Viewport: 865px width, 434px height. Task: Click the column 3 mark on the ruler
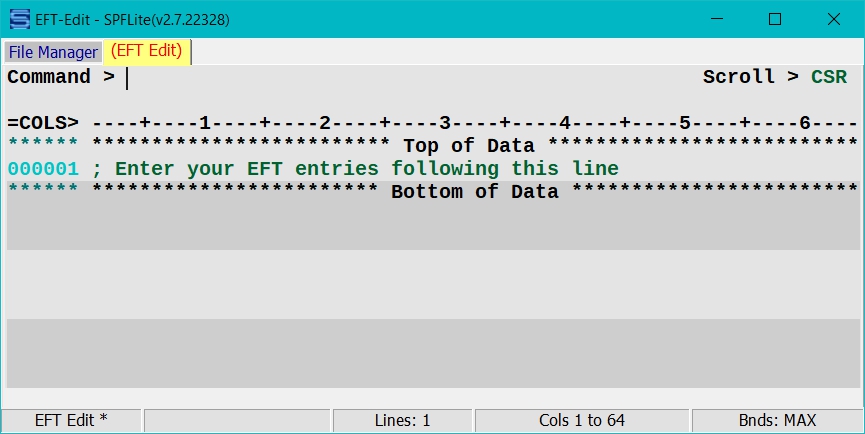[x=445, y=123]
